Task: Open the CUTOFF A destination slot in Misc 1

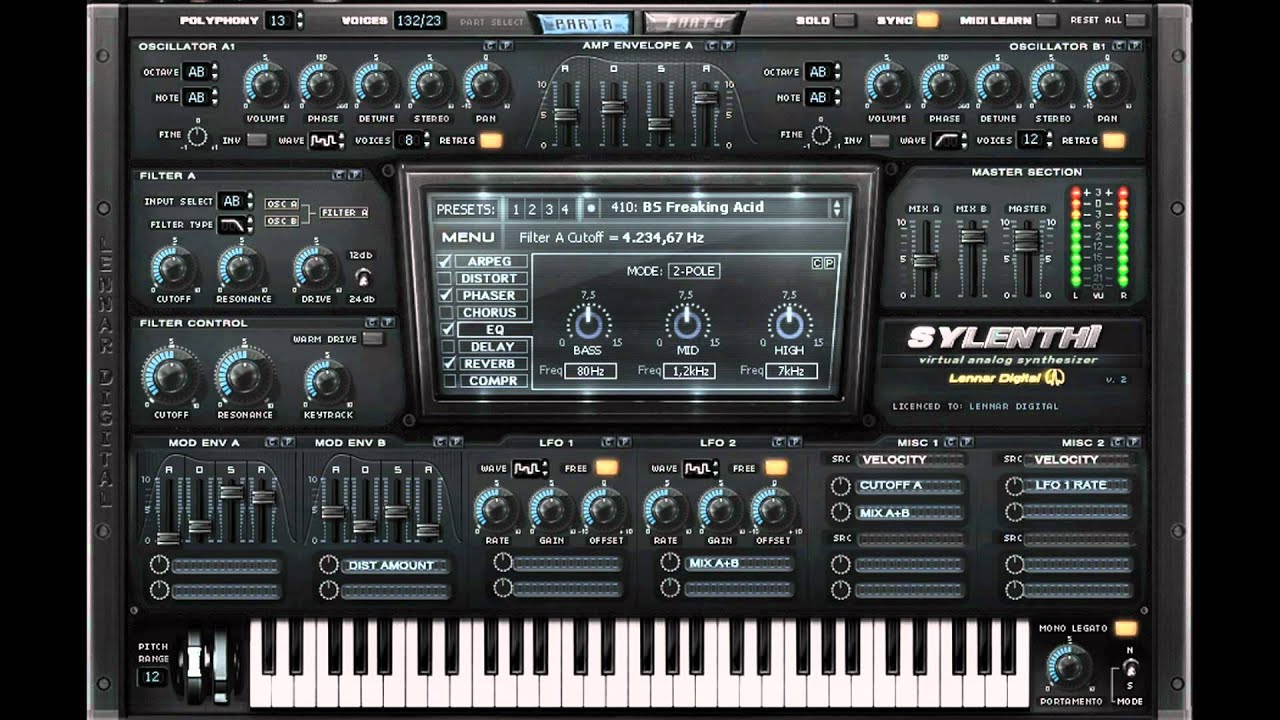Action: click(x=910, y=486)
